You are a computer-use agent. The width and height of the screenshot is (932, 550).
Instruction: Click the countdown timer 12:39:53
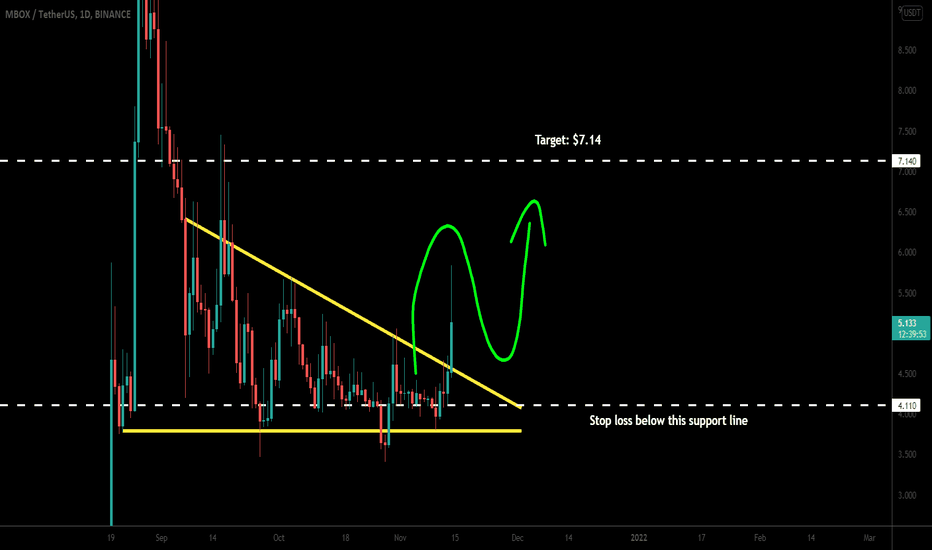(x=912, y=334)
